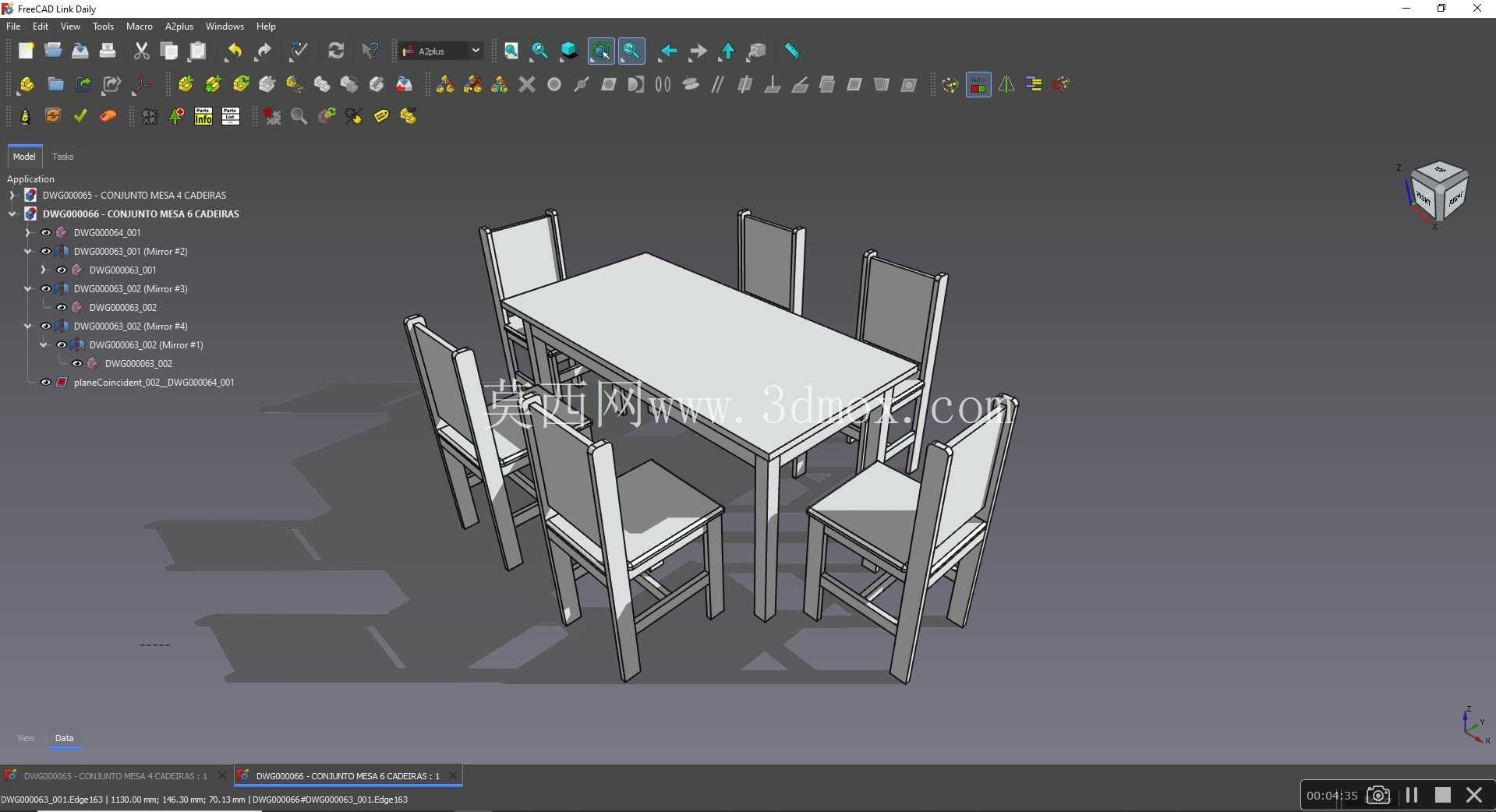Stop the screen recording

pos(1443,795)
